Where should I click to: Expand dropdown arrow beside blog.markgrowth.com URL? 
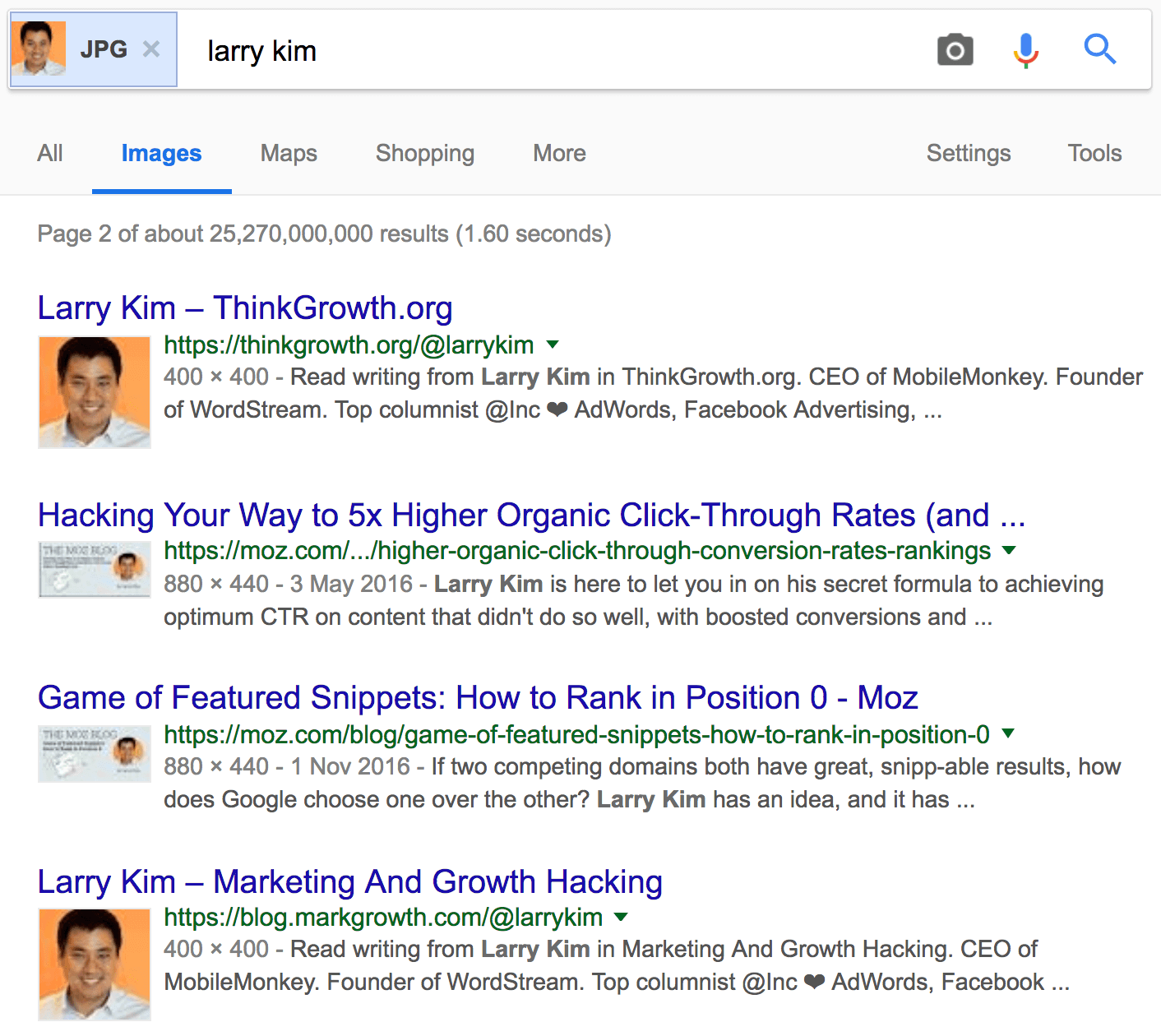[621, 917]
